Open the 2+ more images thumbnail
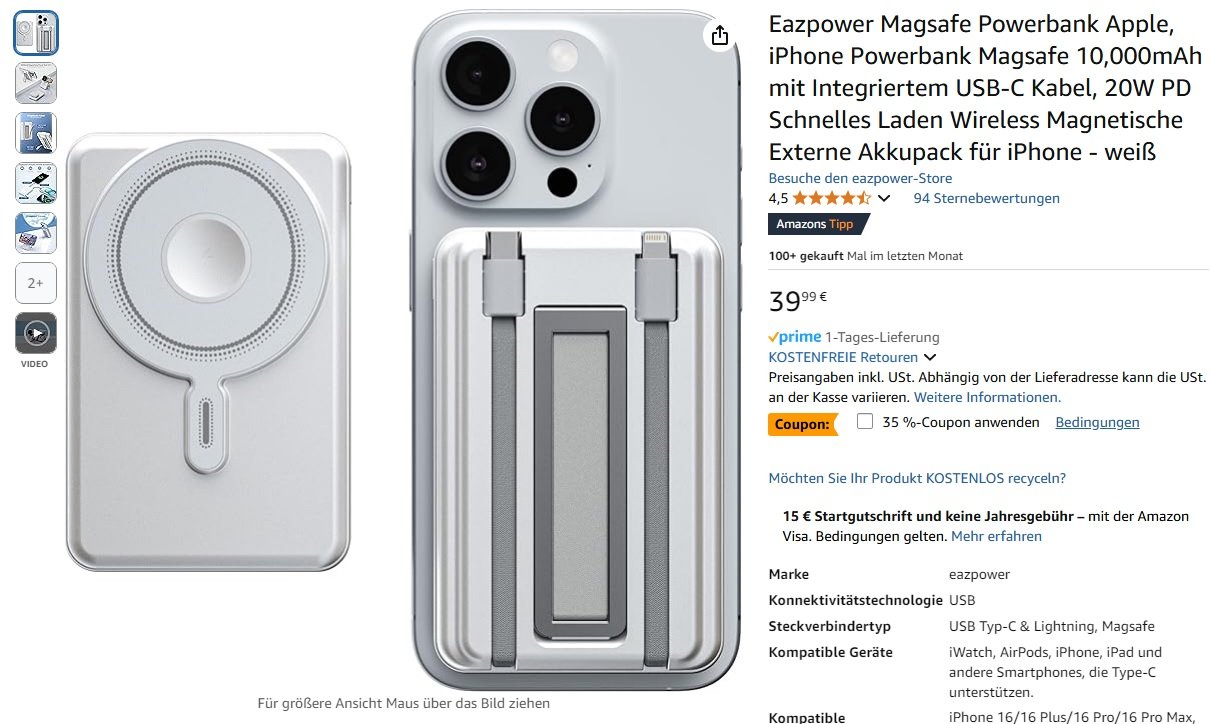The image size is (1211, 724). [x=36, y=283]
